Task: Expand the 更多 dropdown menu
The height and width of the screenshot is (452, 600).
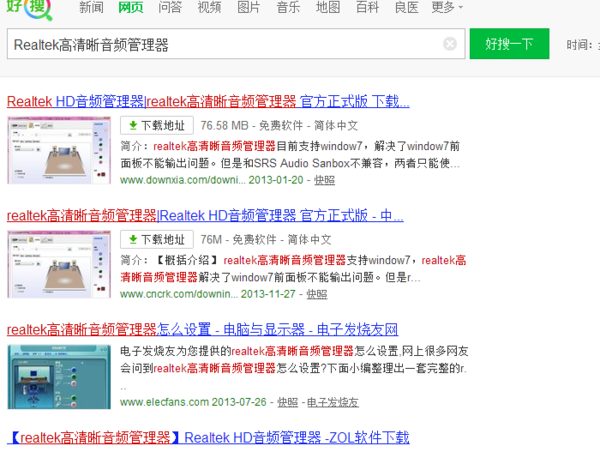Action: tap(447, 7)
